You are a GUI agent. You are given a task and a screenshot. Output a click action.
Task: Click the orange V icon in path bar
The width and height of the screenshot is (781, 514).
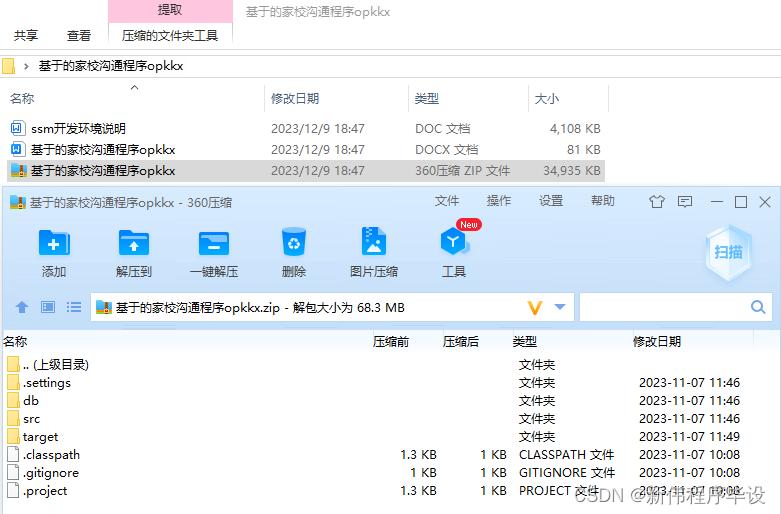click(x=535, y=307)
